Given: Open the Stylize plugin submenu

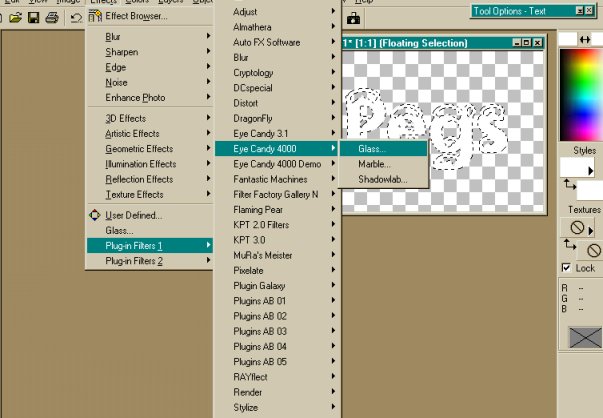Looking at the screenshot, I should point(277,407).
